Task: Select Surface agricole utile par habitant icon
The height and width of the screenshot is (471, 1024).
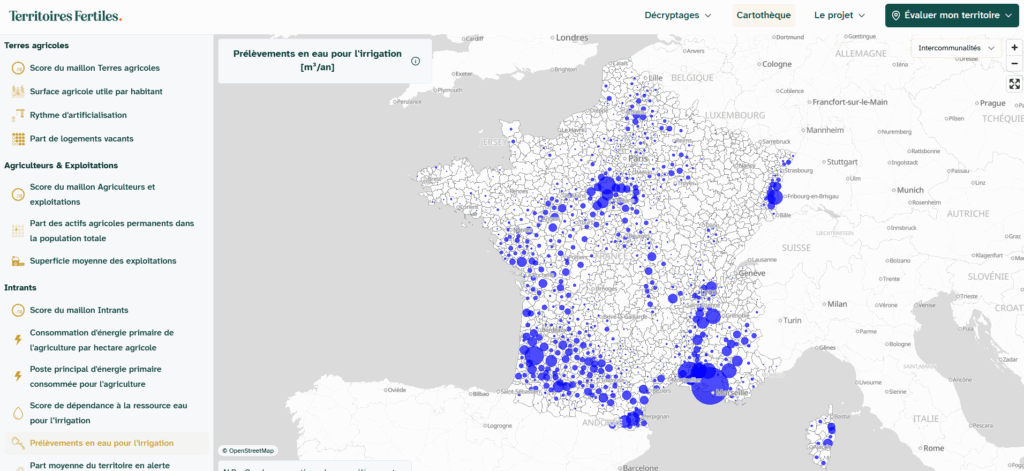Action: click(18, 91)
